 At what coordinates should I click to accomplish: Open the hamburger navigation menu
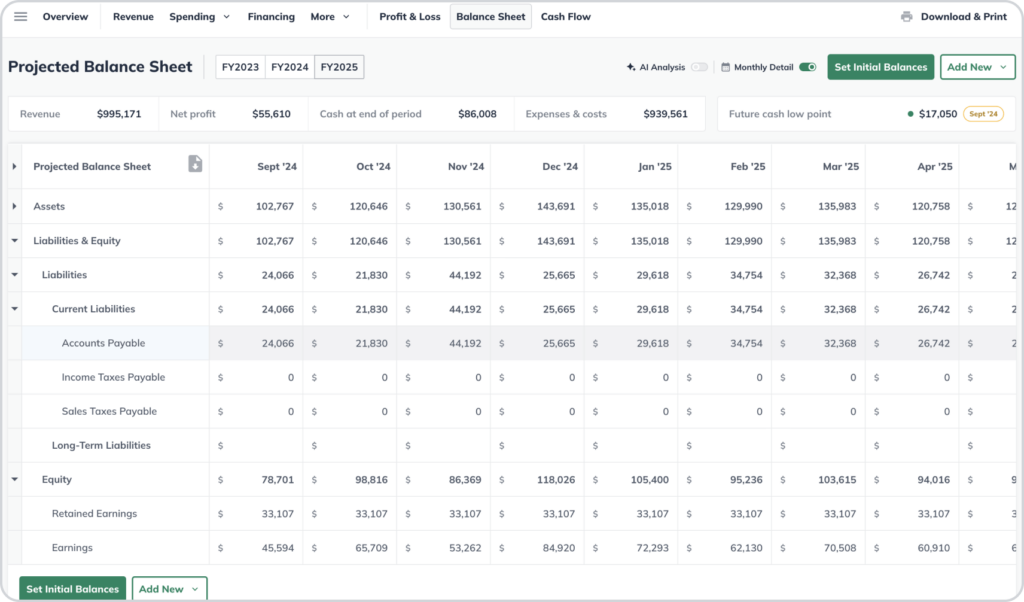click(23, 16)
